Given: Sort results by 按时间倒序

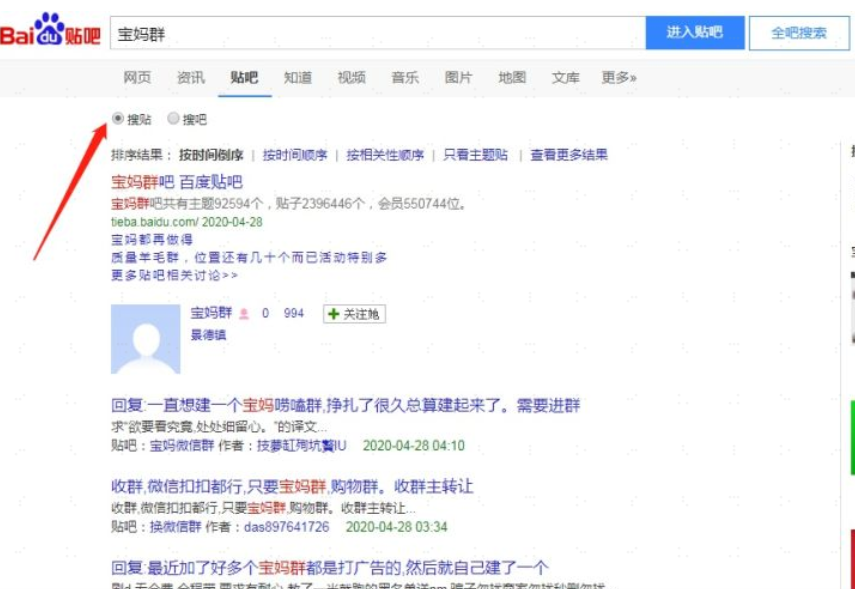Looking at the screenshot, I should [211, 155].
